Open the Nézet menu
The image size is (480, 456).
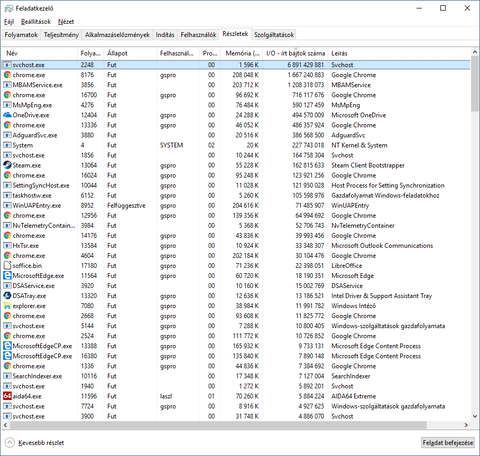point(66,22)
